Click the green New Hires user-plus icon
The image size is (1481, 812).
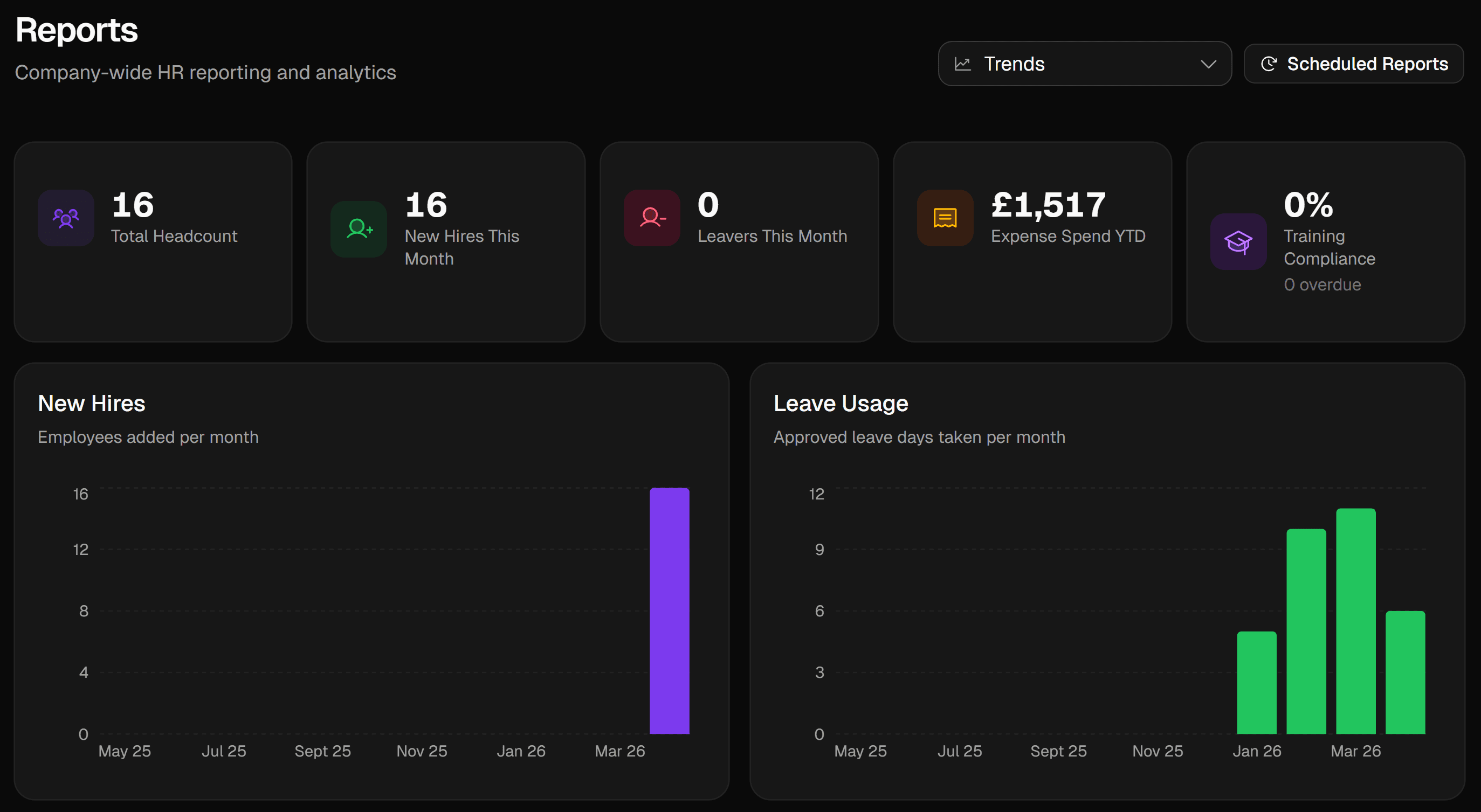click(x=359, y=230)
